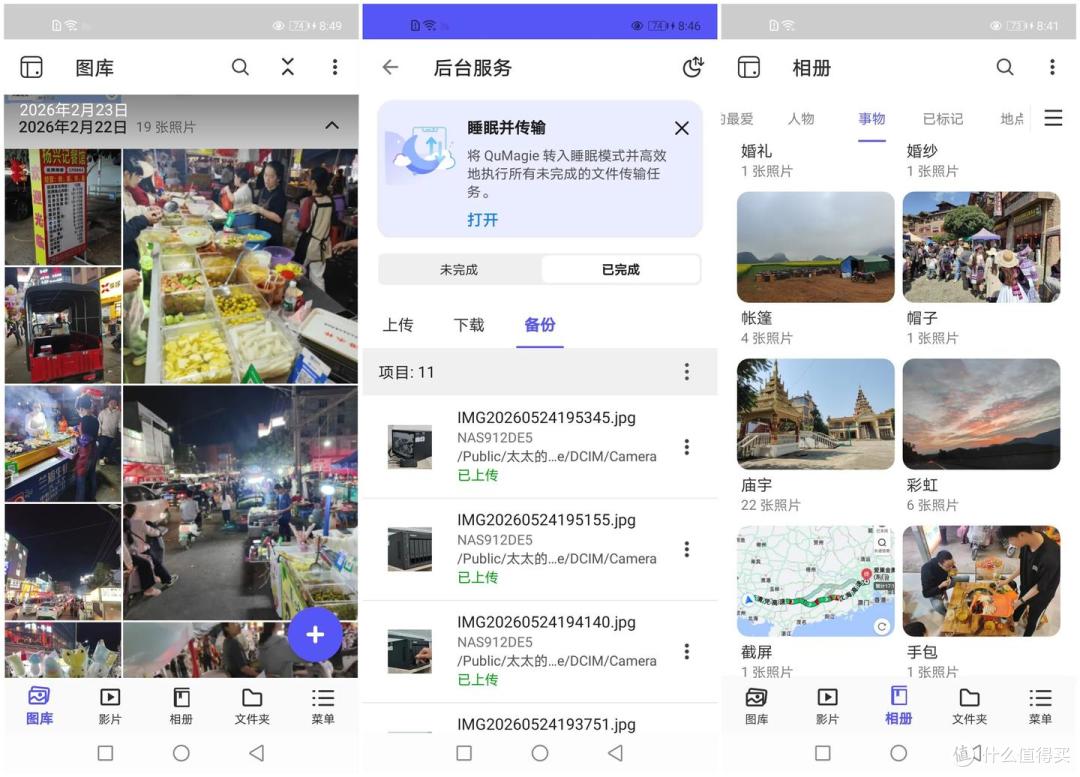Tap the IMG20260524195155.jpg thumbnail
This screenshot has height=777, width=1080.
point(410,549)
